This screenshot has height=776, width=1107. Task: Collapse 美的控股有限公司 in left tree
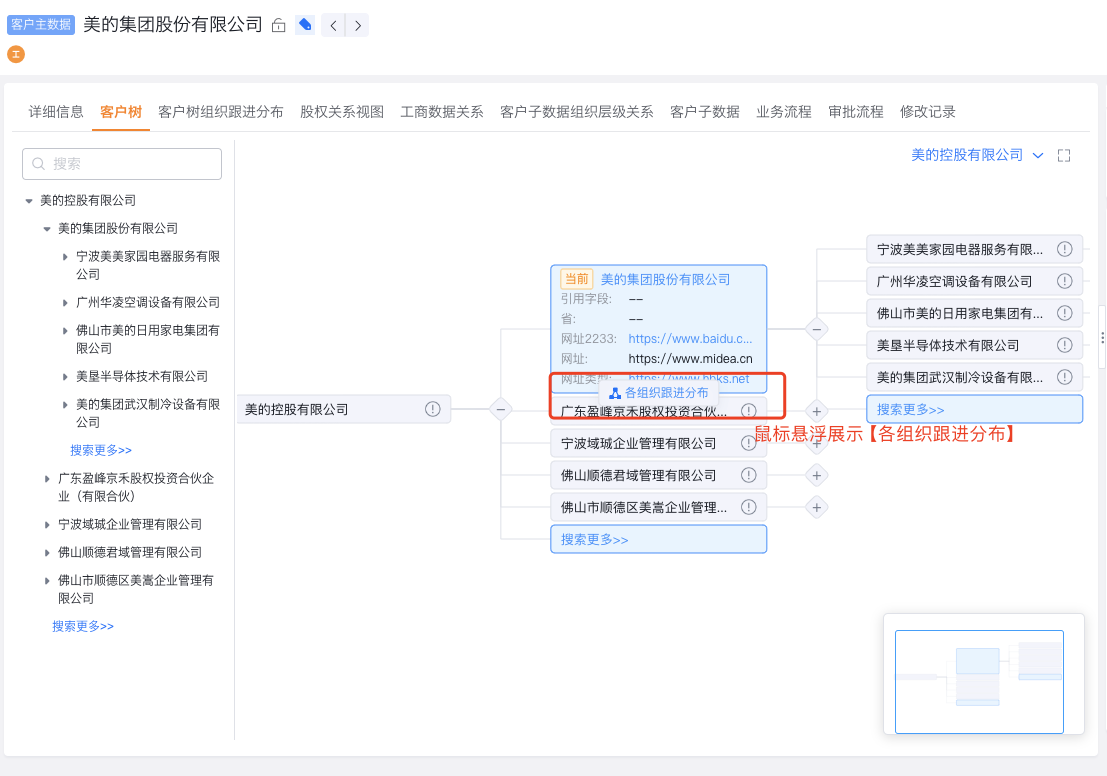point(29,201)
